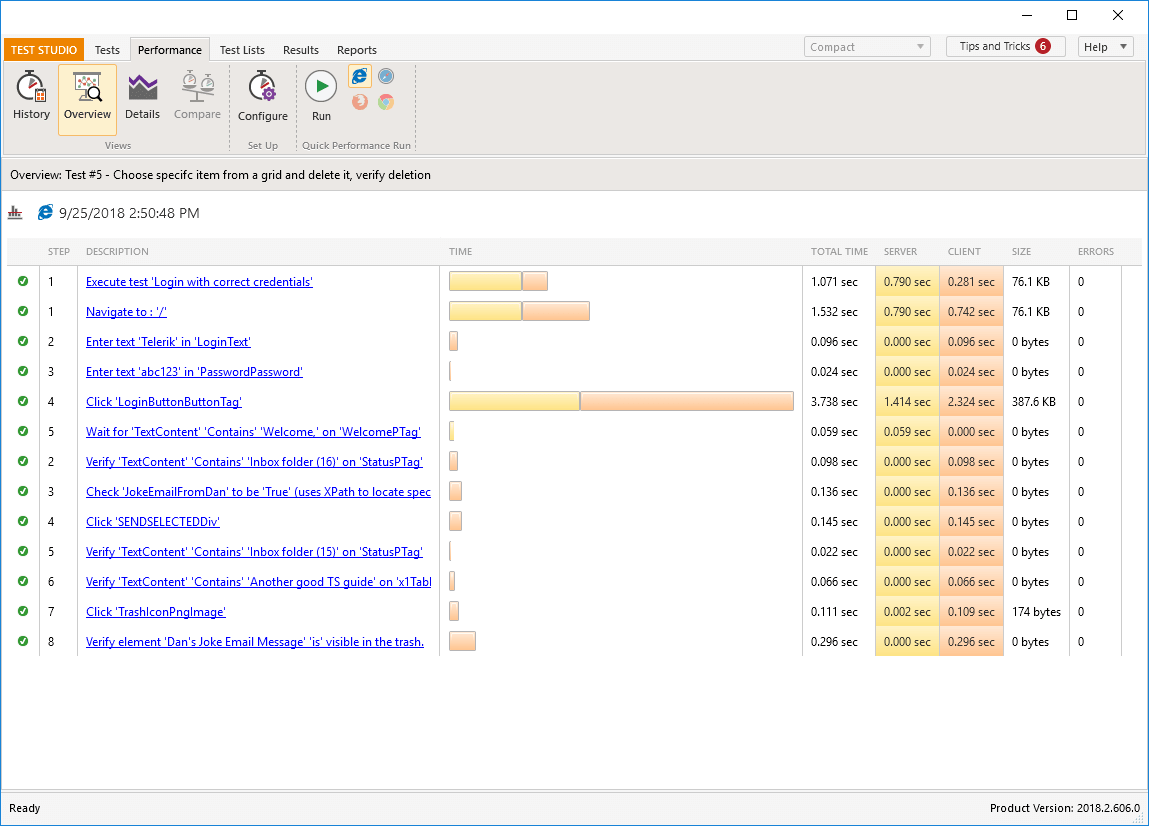This screenshot has width=1149, height=826.
Task: Select Chrome browser for quick run
Action: click(x=385, y=102)
